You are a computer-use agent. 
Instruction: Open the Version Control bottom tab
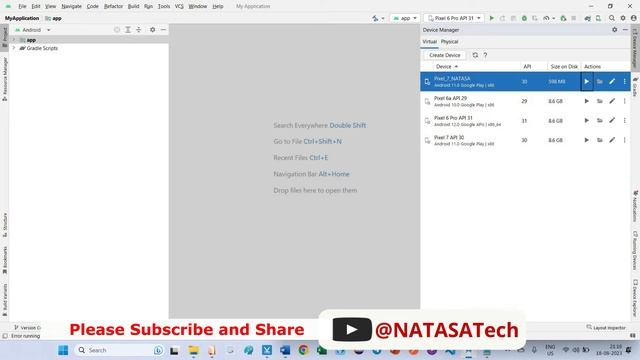[x=28, y=327]
